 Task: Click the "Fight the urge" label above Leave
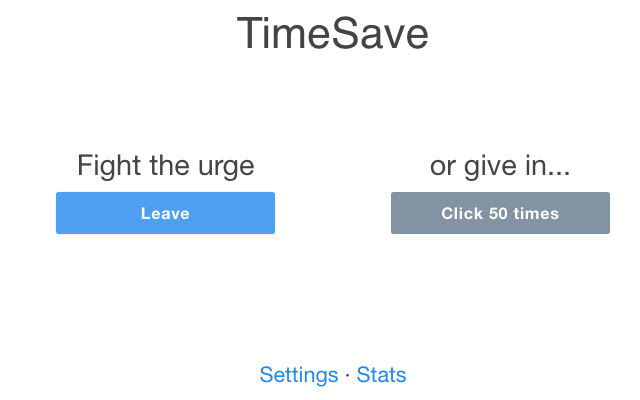tap(165, 166)
